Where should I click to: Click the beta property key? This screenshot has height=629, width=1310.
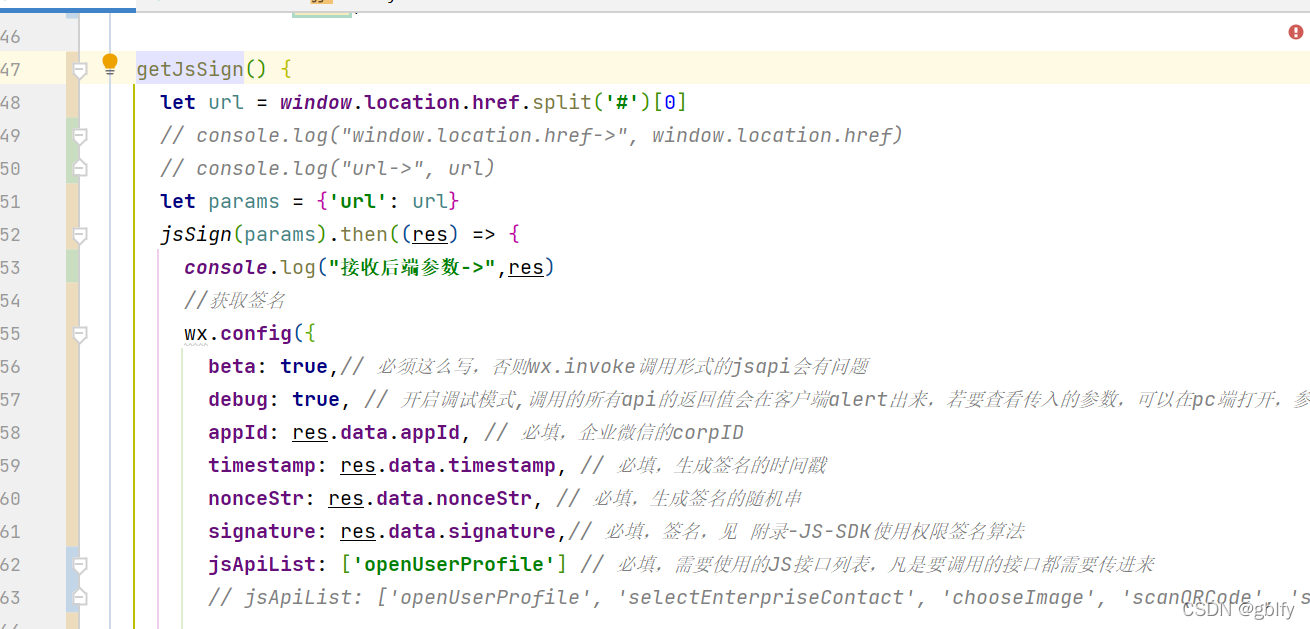(x=232, y=367)
